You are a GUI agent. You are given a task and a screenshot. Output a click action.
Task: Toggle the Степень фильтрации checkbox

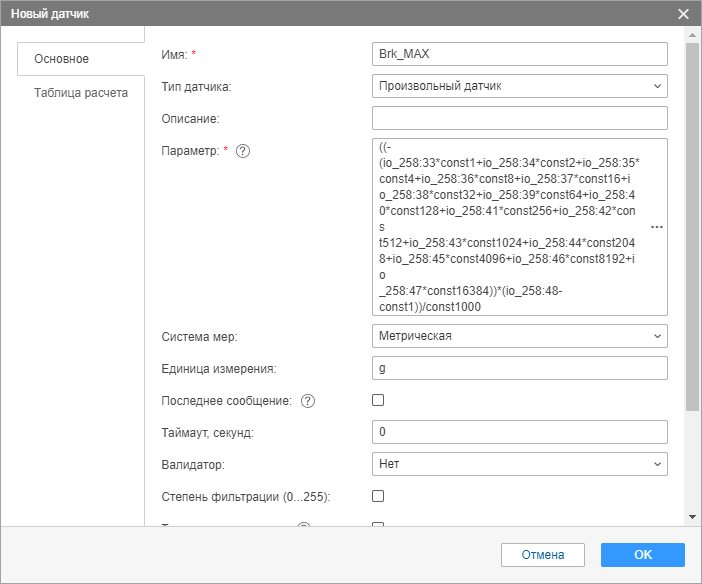click(378, 496)
